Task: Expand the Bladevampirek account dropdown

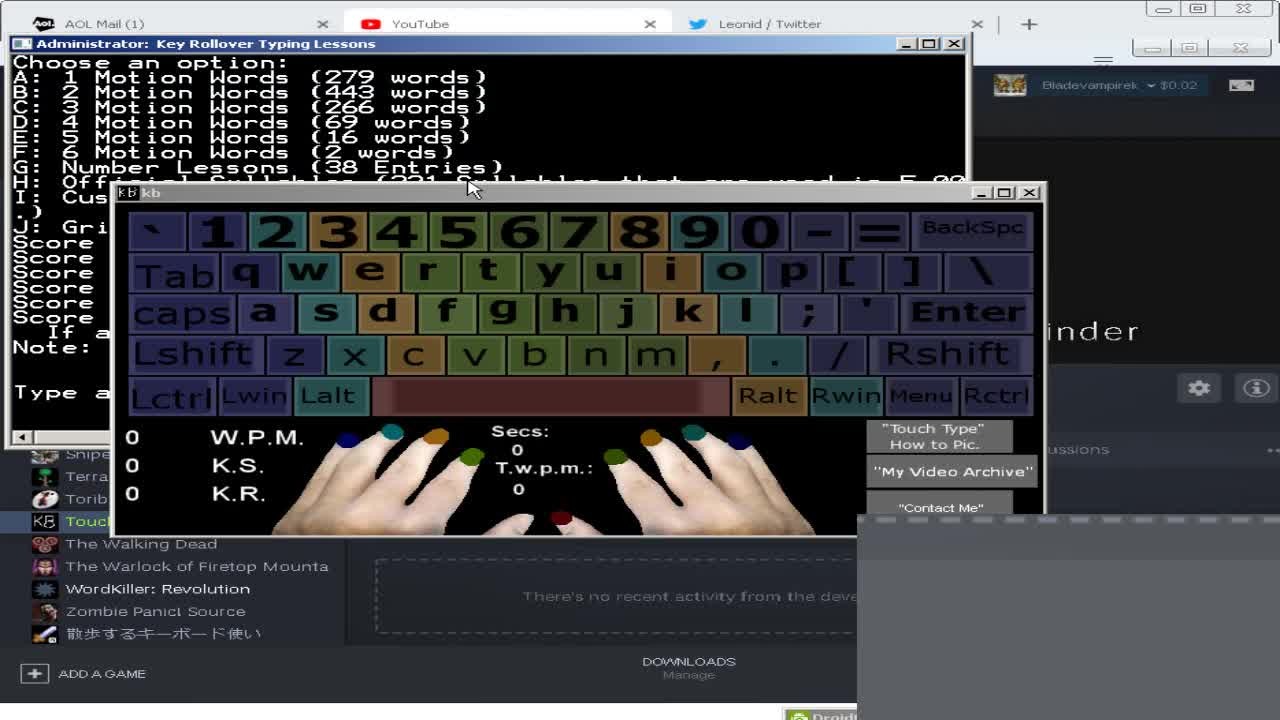Action: 1151,85
